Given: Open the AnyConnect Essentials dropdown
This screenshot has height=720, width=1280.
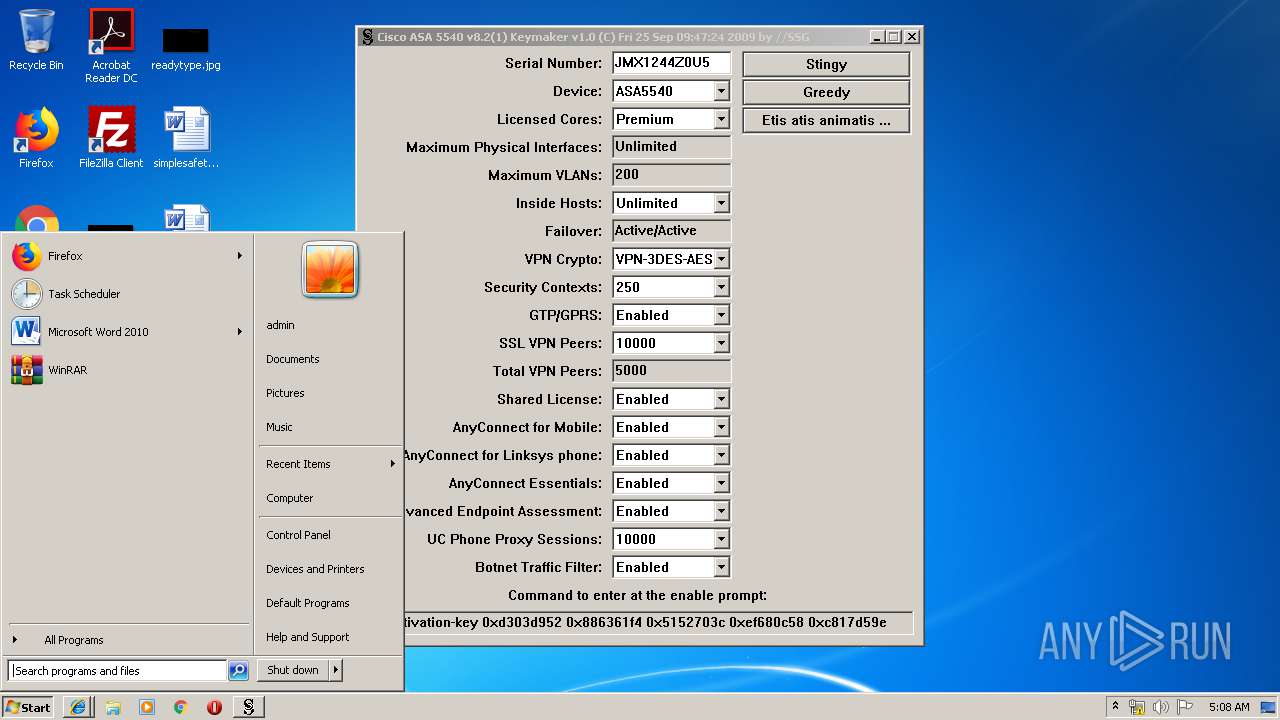Looking at the screenshot, I should pos(721,483).
